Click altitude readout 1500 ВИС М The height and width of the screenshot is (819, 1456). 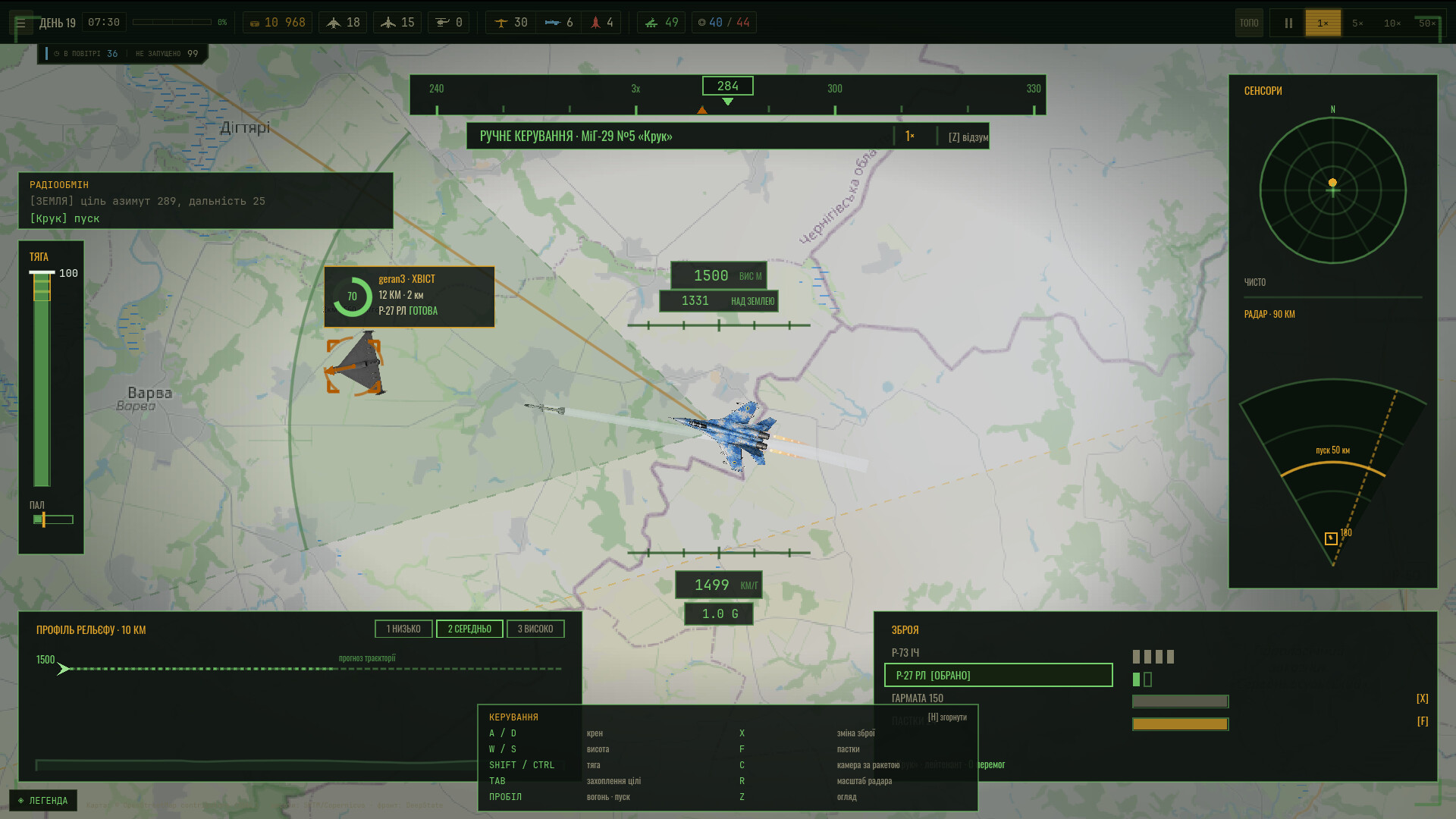point(718,276)
